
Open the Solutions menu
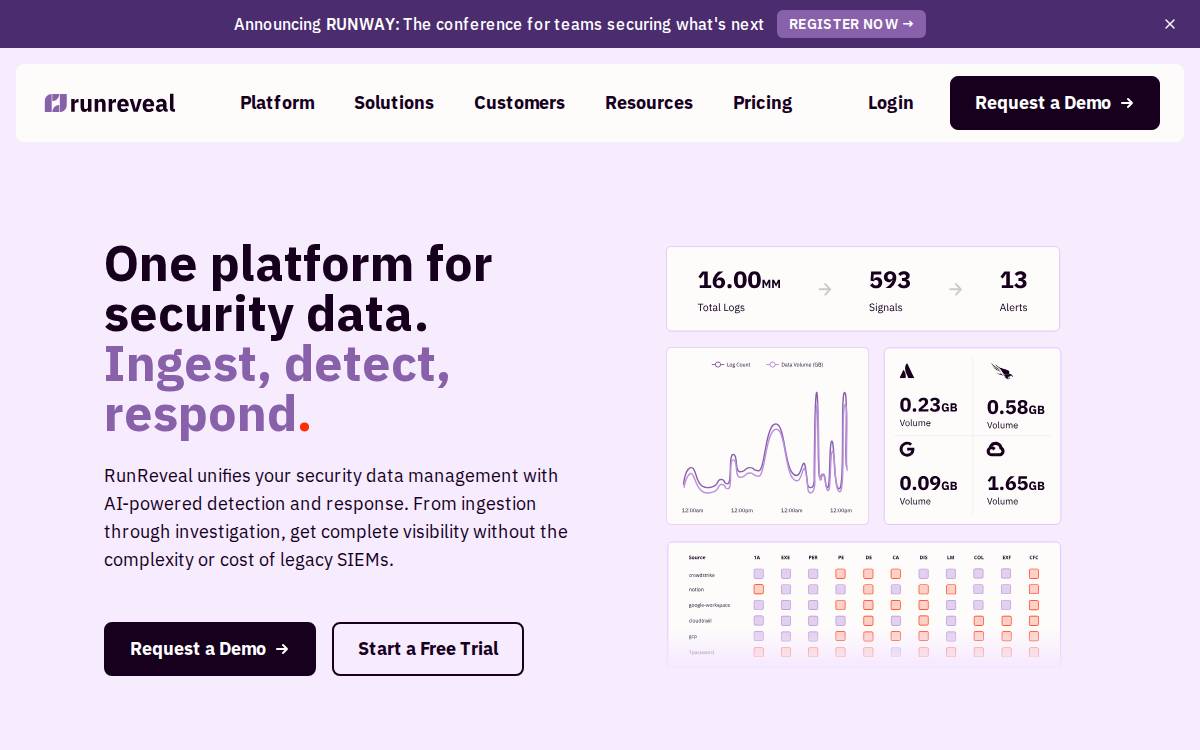(394, 103)
